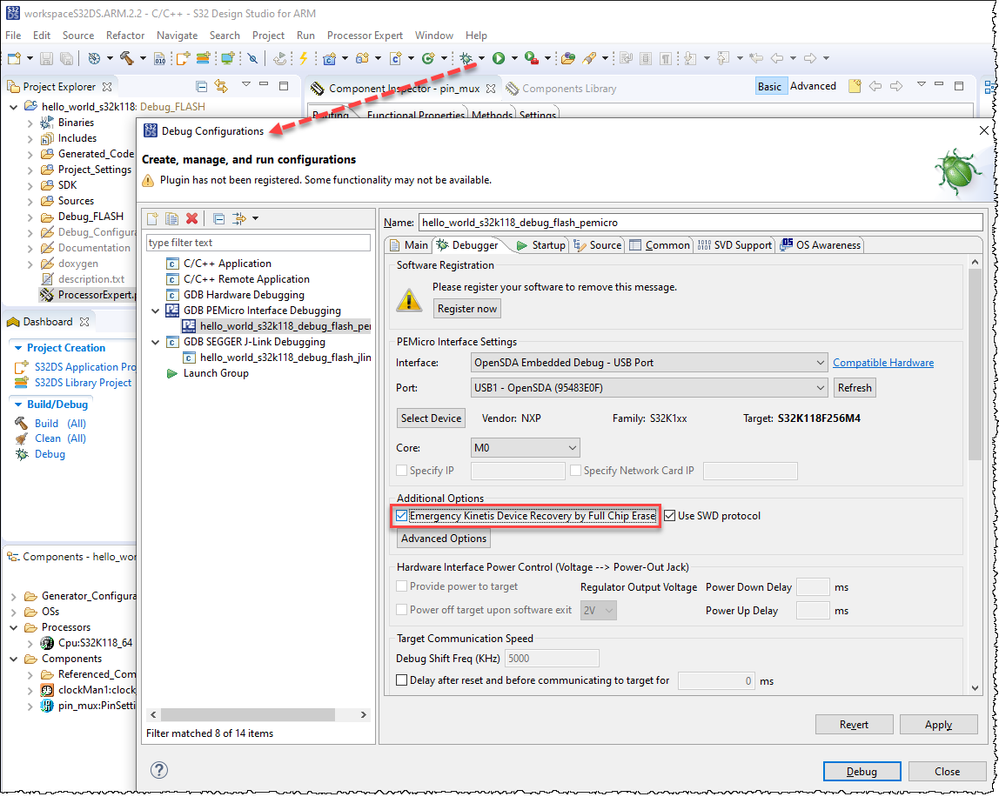
Task: Click the Advanced Options button
Action: (x=443, y=539)
